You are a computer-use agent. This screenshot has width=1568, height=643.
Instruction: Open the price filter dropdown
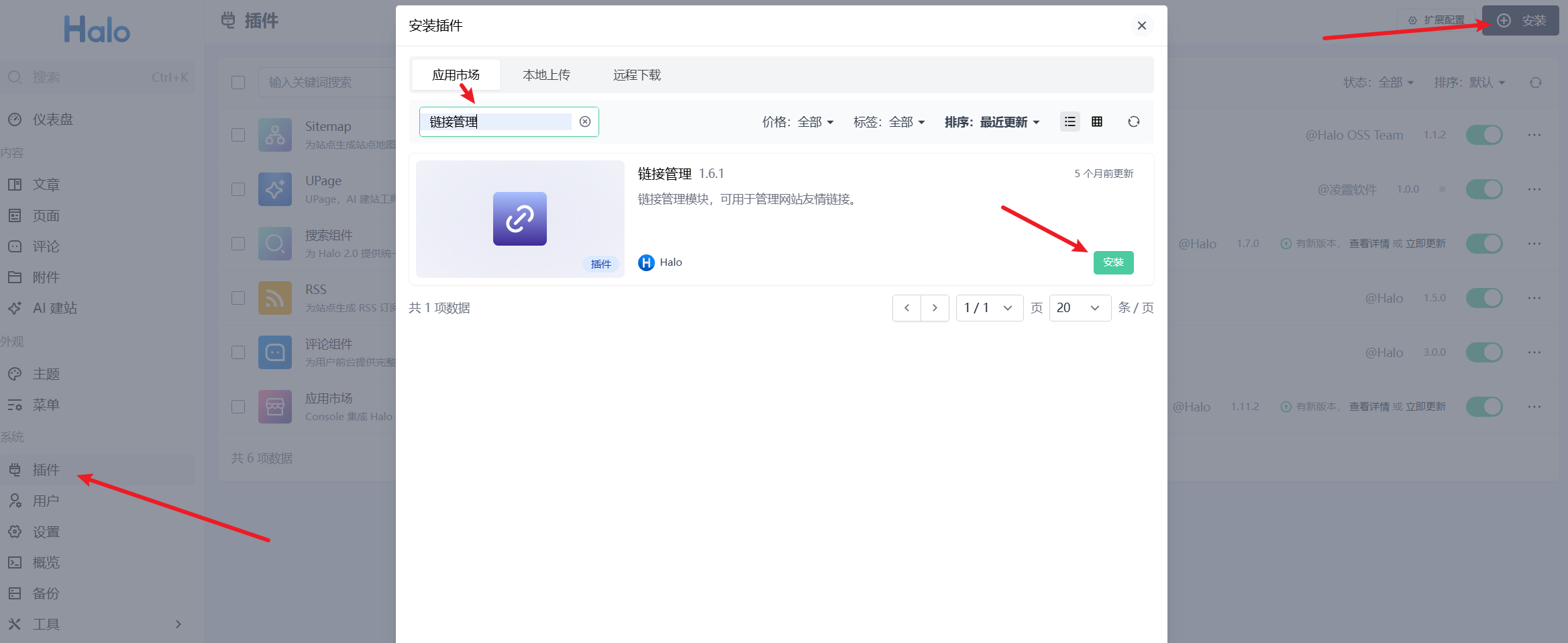pos(798,122)
